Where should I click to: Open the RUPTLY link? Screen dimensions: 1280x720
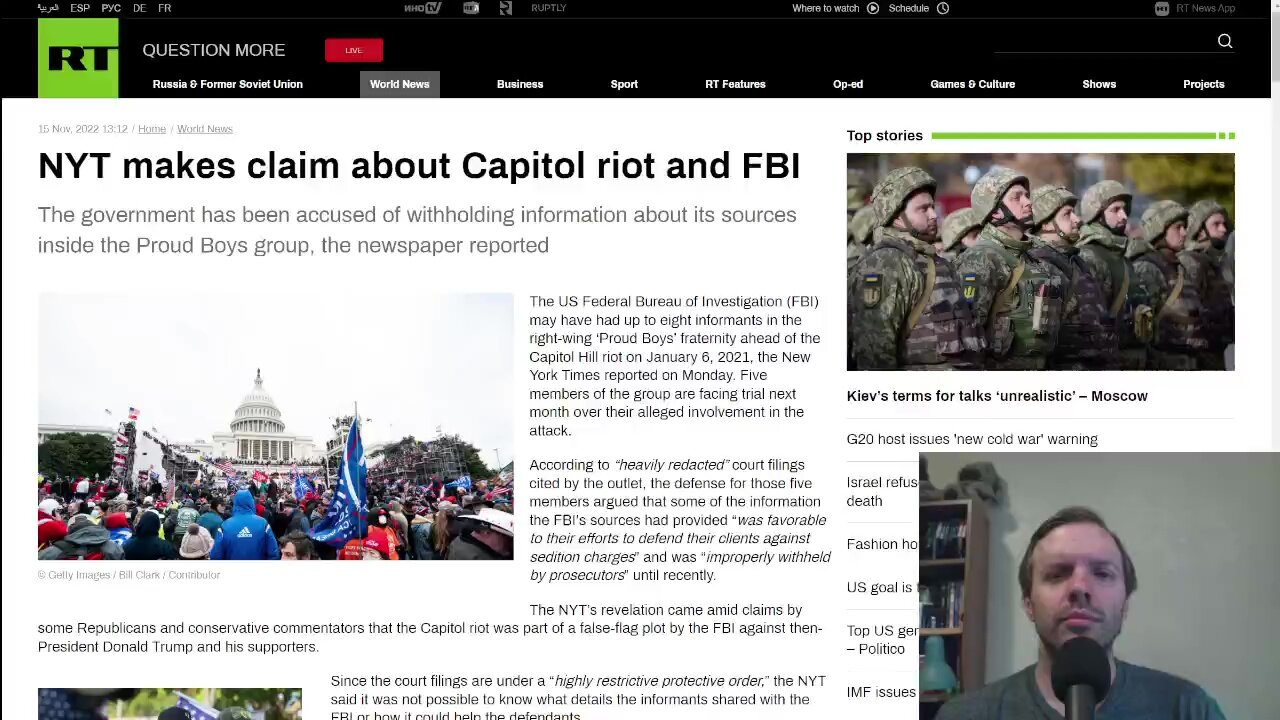point(549,8)
